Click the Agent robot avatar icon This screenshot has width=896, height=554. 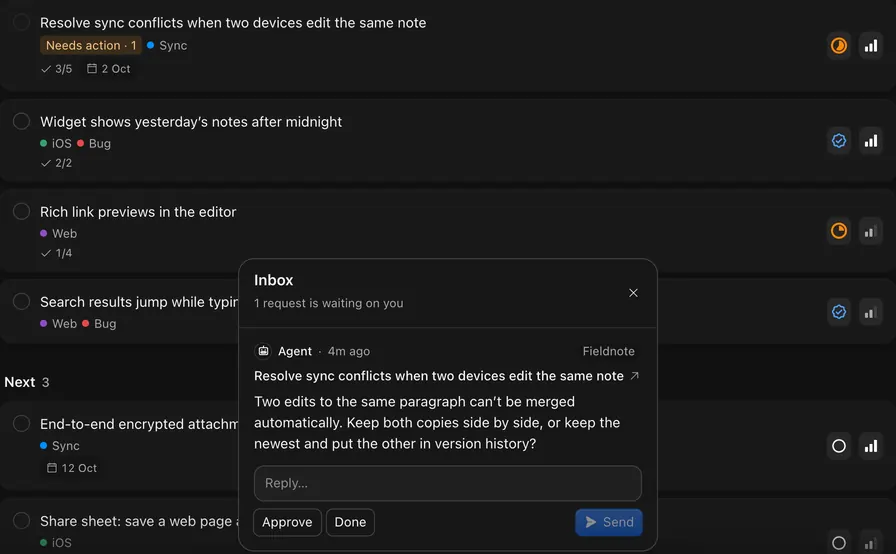[x=263, y=351]
